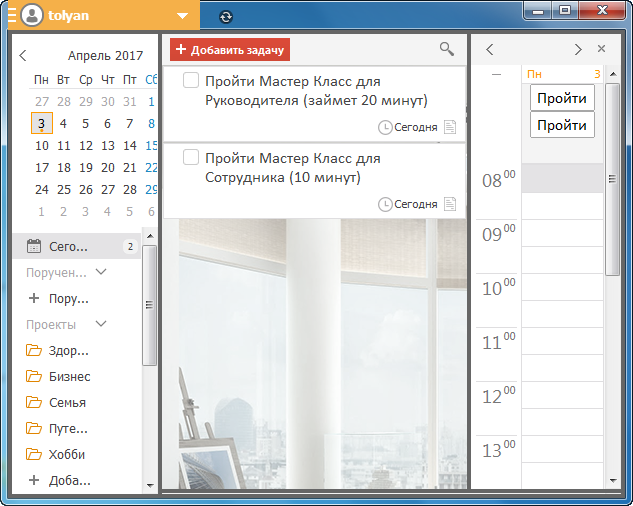The width and height of the screenshot is (633, 506).
Task: Select April 15 in the calendar
Action: [x=152, y=145]
